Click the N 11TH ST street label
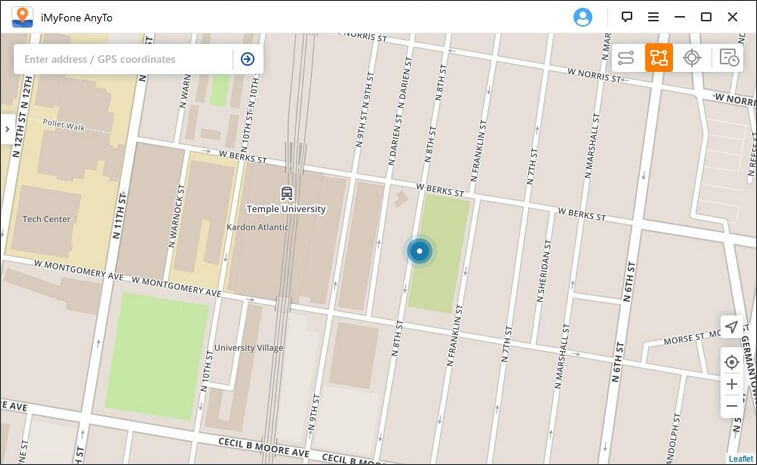Image resolution: width=757 pixels, height=465 pixels. click(x=119, y=215)
